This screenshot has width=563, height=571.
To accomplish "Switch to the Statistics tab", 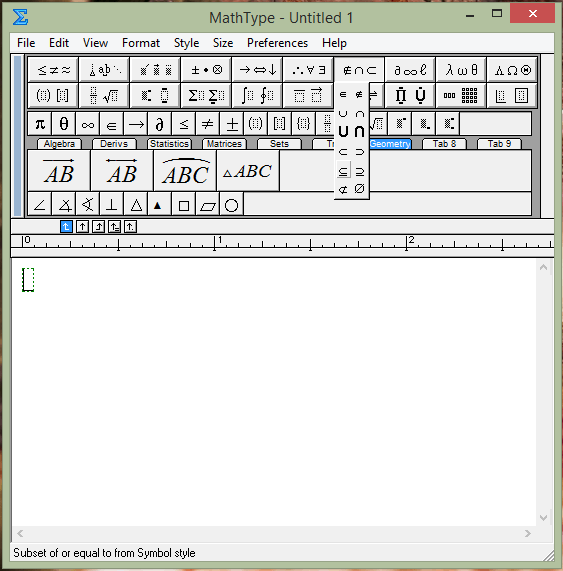I will (x=169, y=144).
